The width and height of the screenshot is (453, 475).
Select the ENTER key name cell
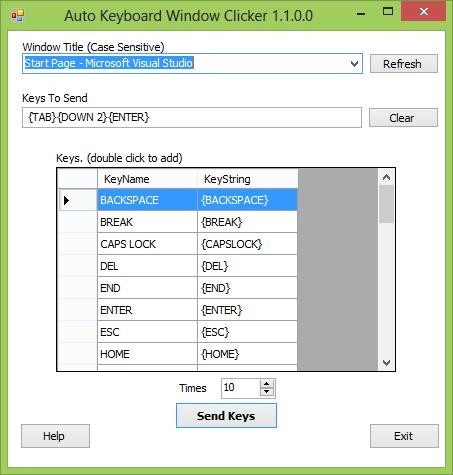(147, 310)
